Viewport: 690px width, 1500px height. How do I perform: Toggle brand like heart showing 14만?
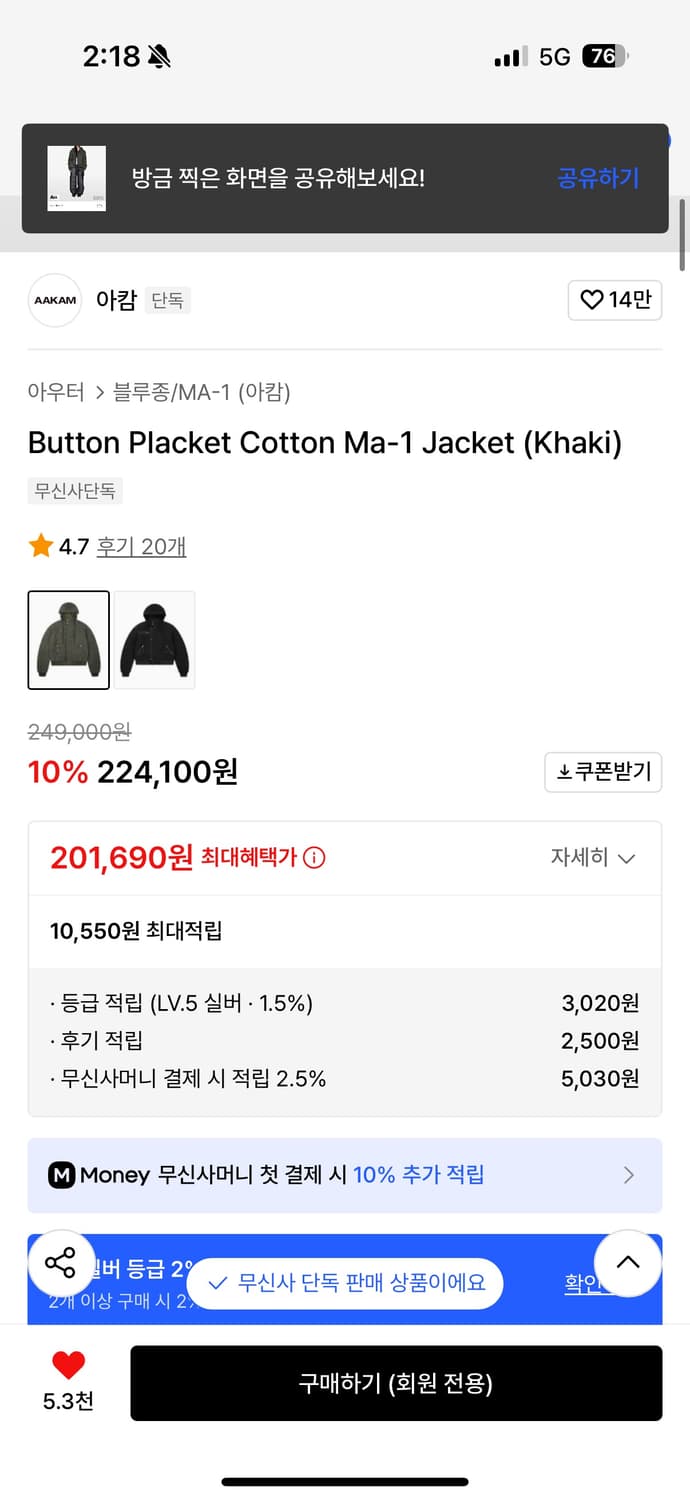[x=615, y=300]
